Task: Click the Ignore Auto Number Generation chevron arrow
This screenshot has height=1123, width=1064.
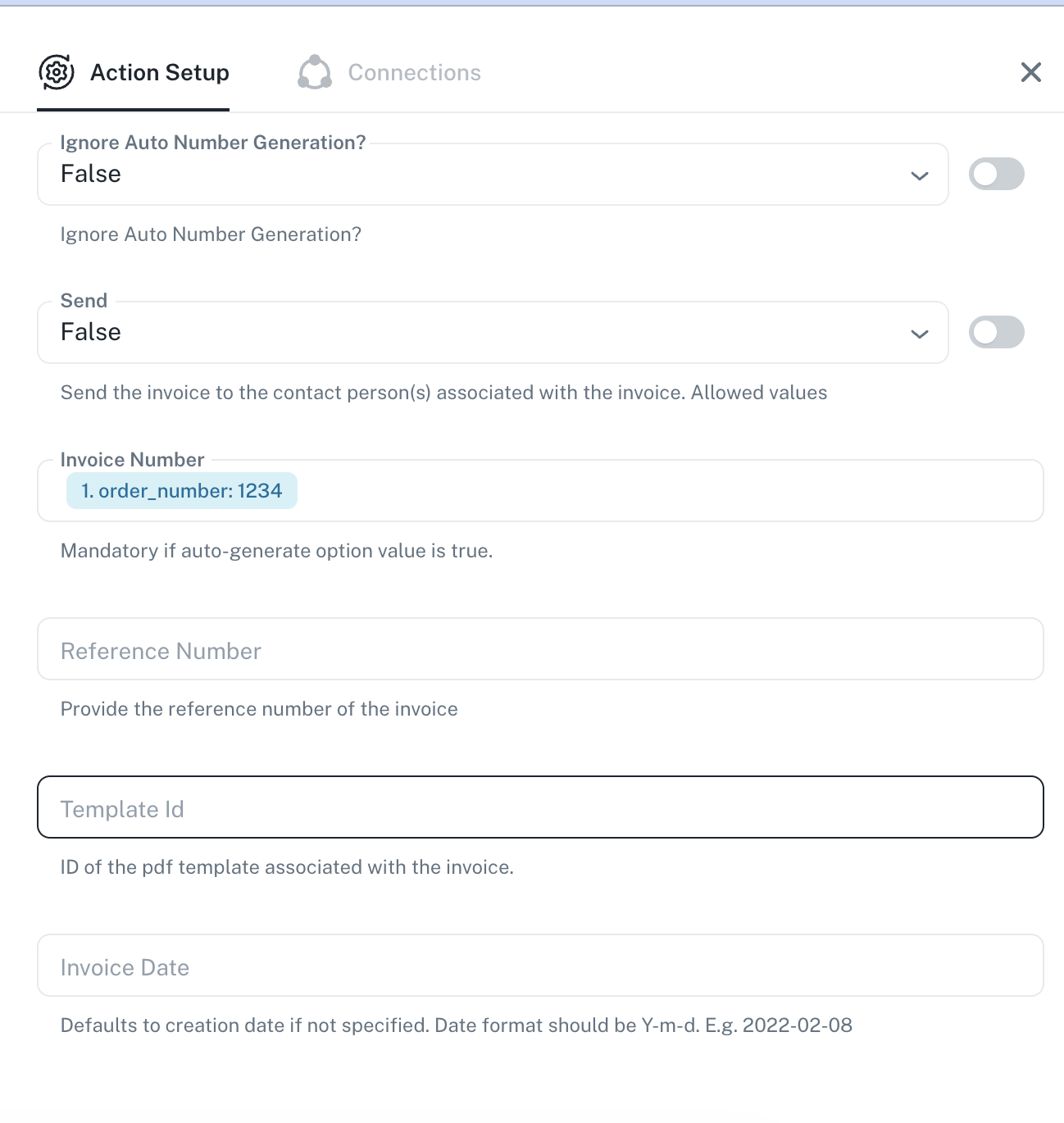Action: pos(920,175)
